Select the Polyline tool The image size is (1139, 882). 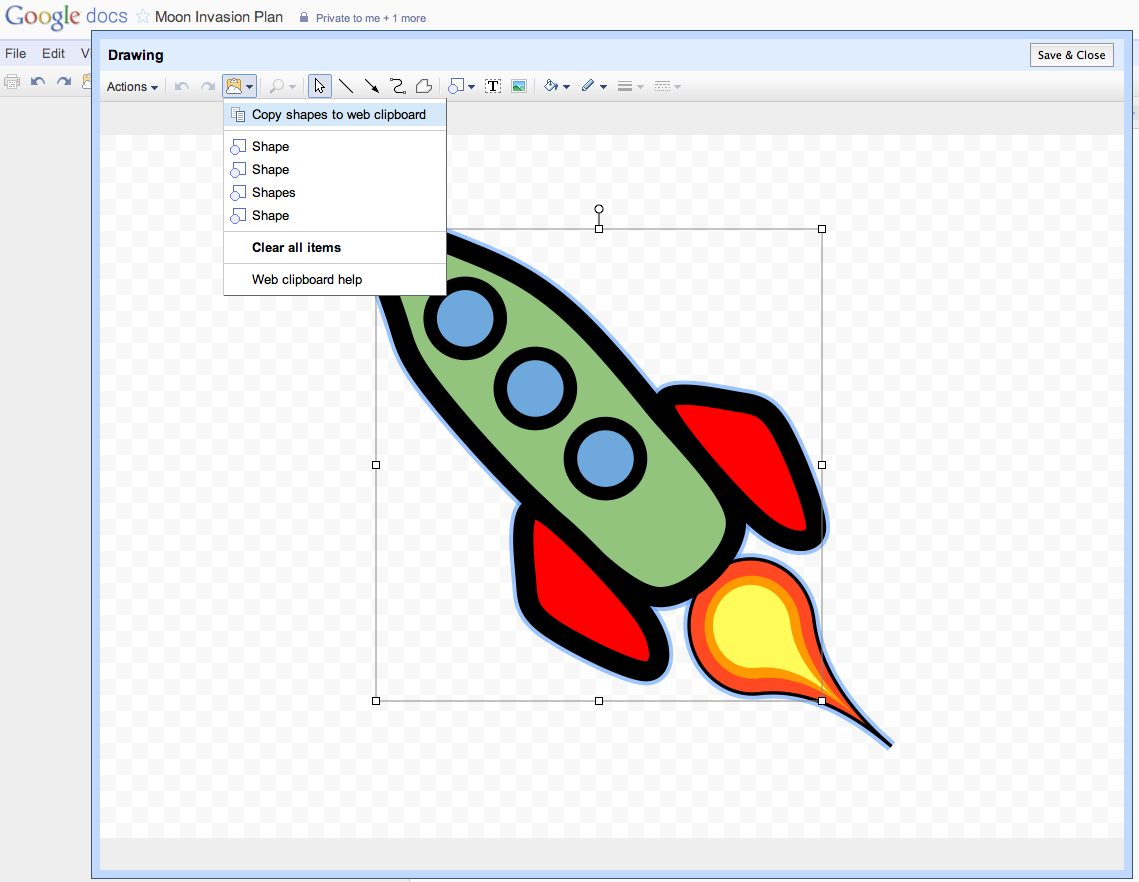pos(423,86)
